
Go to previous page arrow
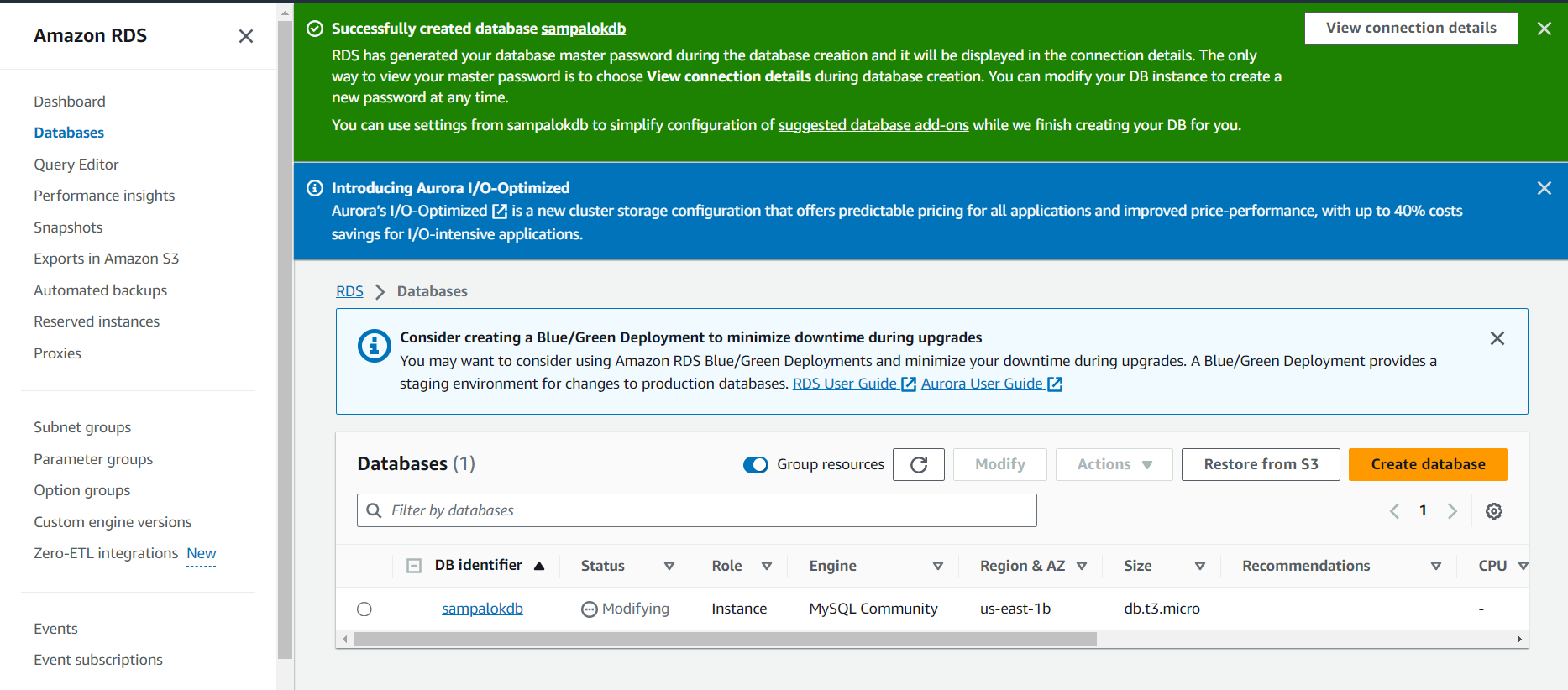coord(1394,511)
